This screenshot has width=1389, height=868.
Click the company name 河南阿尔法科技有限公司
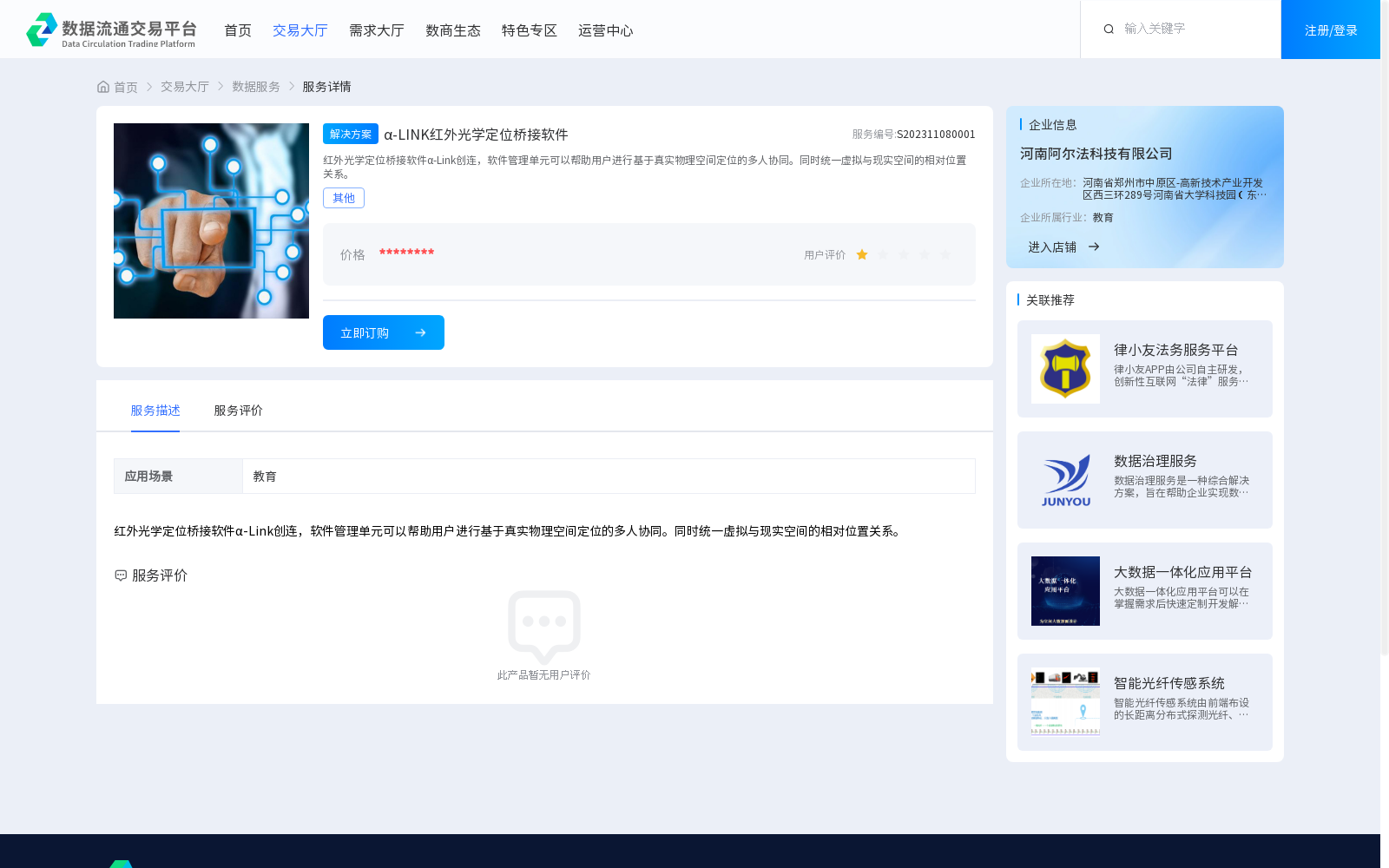click(x=1096, y=154)
